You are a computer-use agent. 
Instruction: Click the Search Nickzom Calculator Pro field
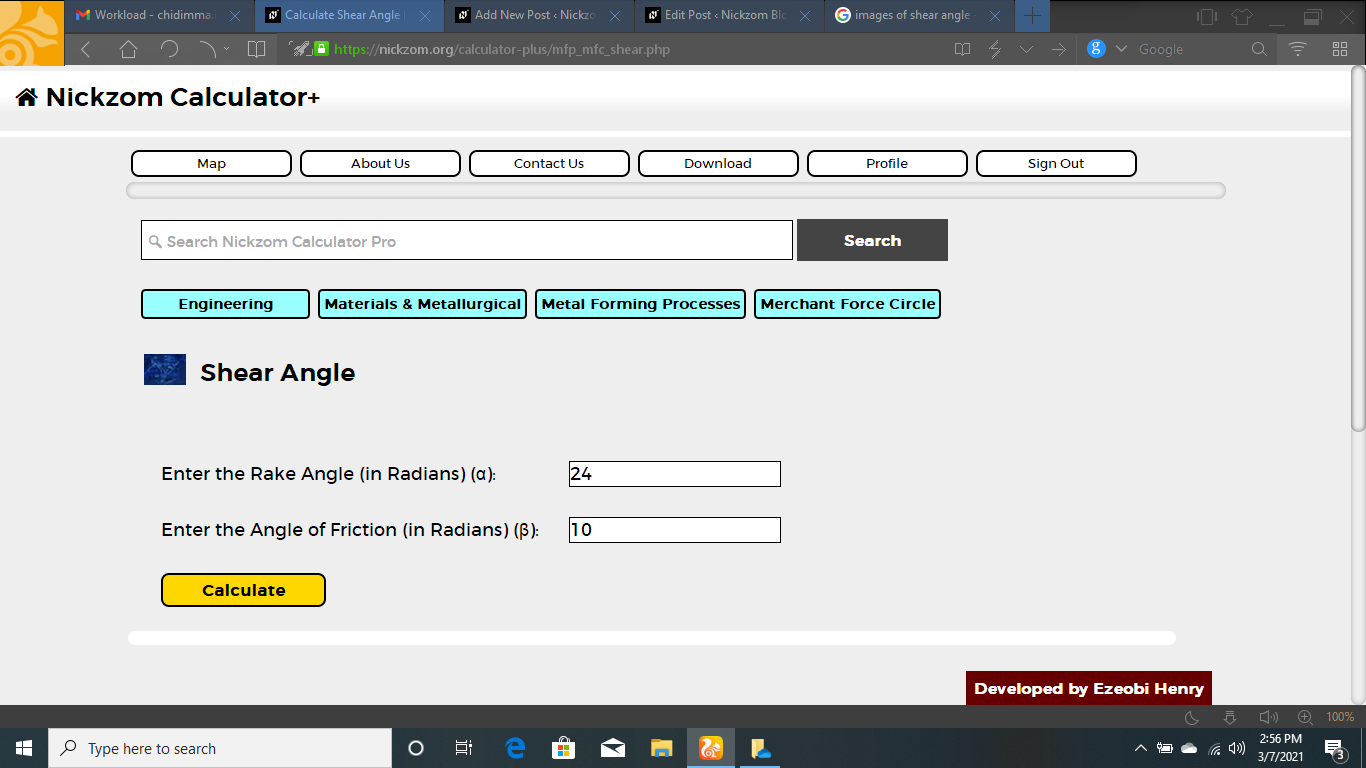tap(467, 241)
